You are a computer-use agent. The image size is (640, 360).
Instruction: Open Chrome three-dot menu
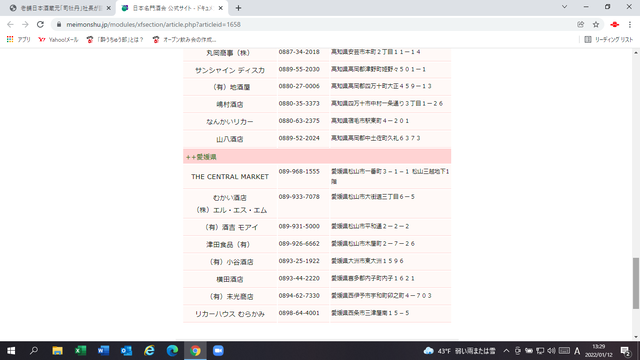630,24
